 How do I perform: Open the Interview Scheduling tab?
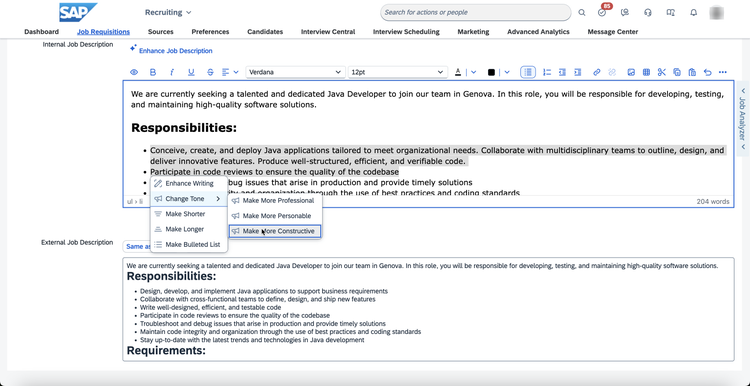coord(406,32)
